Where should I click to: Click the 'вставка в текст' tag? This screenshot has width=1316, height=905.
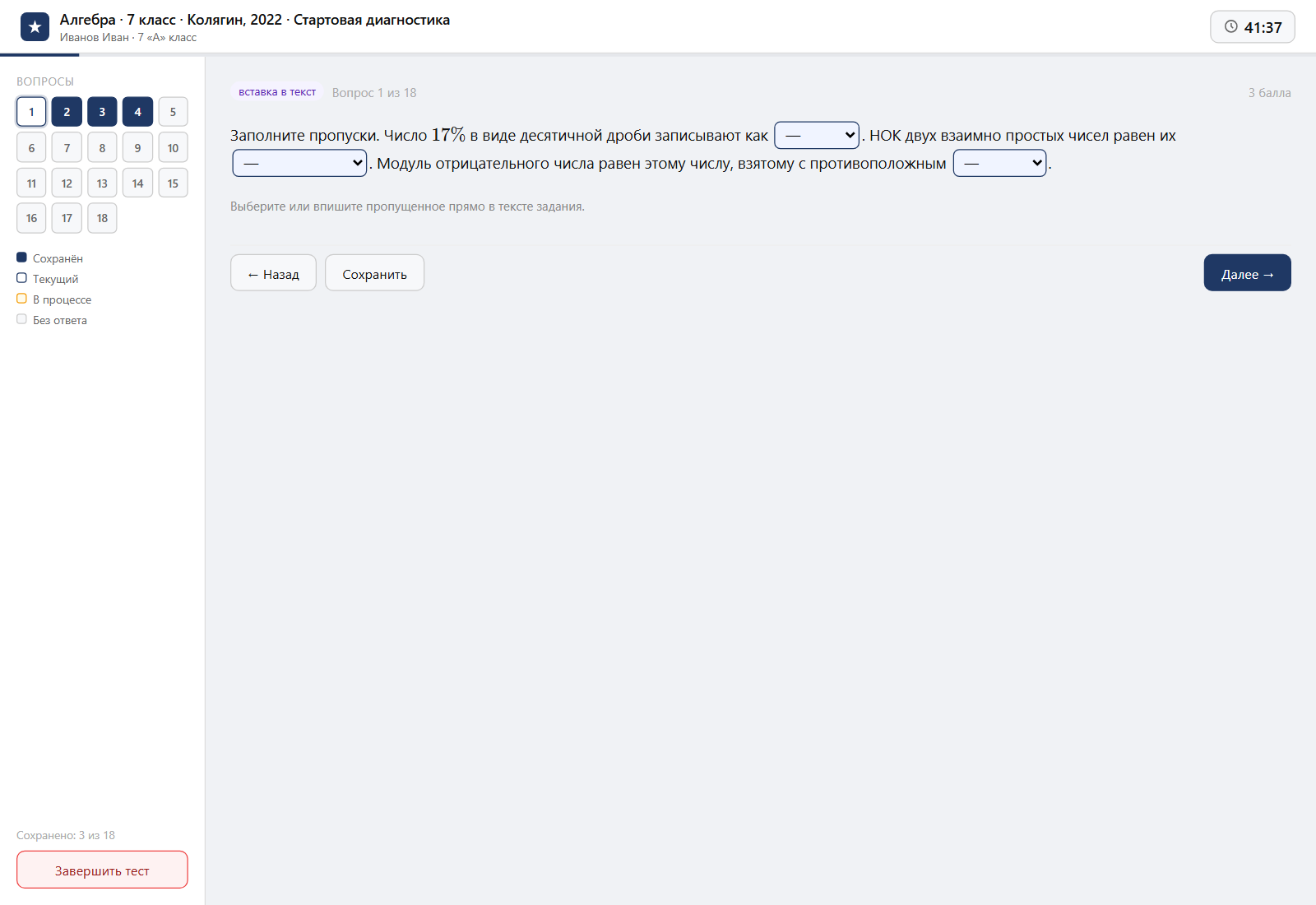(x=277, y=92)
